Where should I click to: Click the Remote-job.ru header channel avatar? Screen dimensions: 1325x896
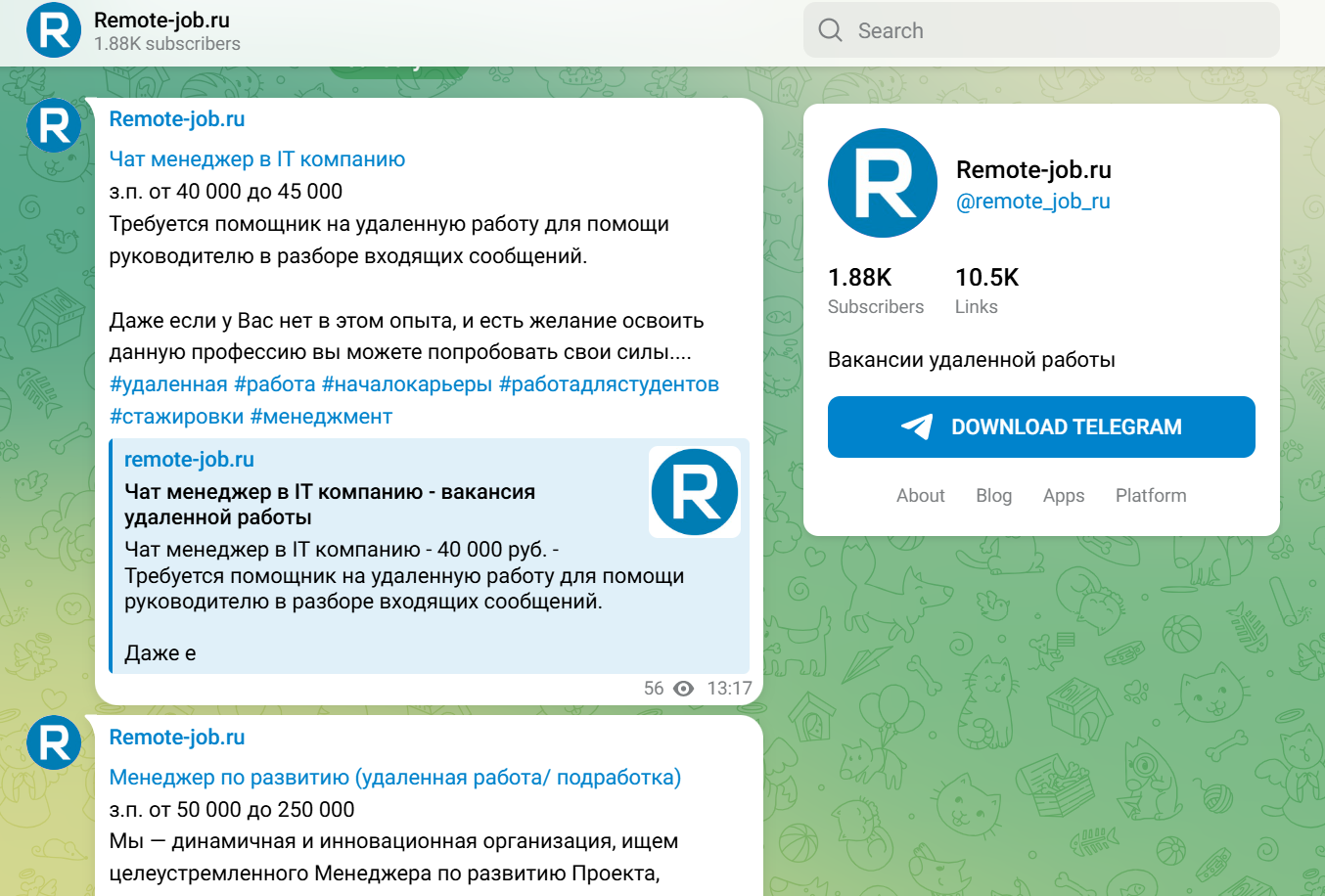tap(54, 30)
